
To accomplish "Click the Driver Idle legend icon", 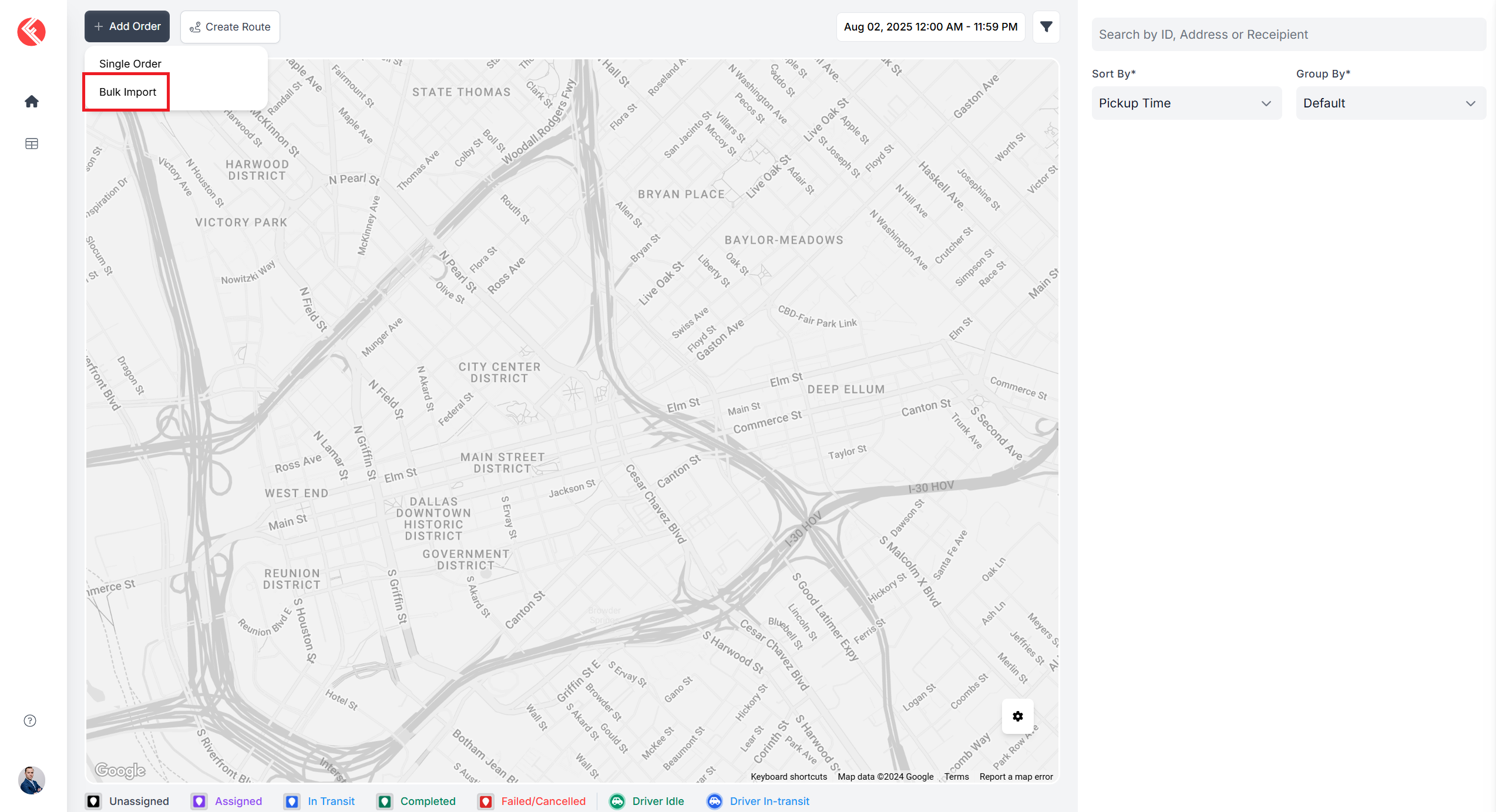I will tap(617, 801).
